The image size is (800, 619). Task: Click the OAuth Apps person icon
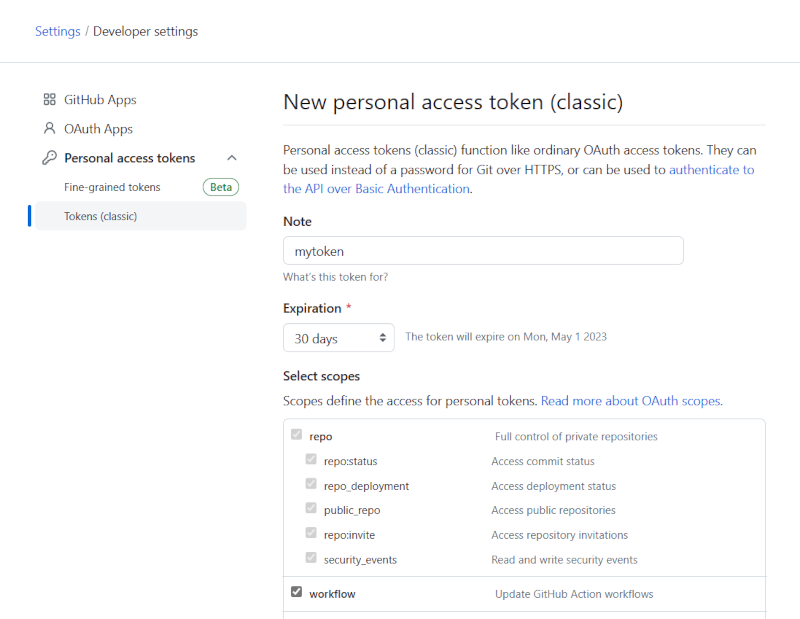point(49,129)
